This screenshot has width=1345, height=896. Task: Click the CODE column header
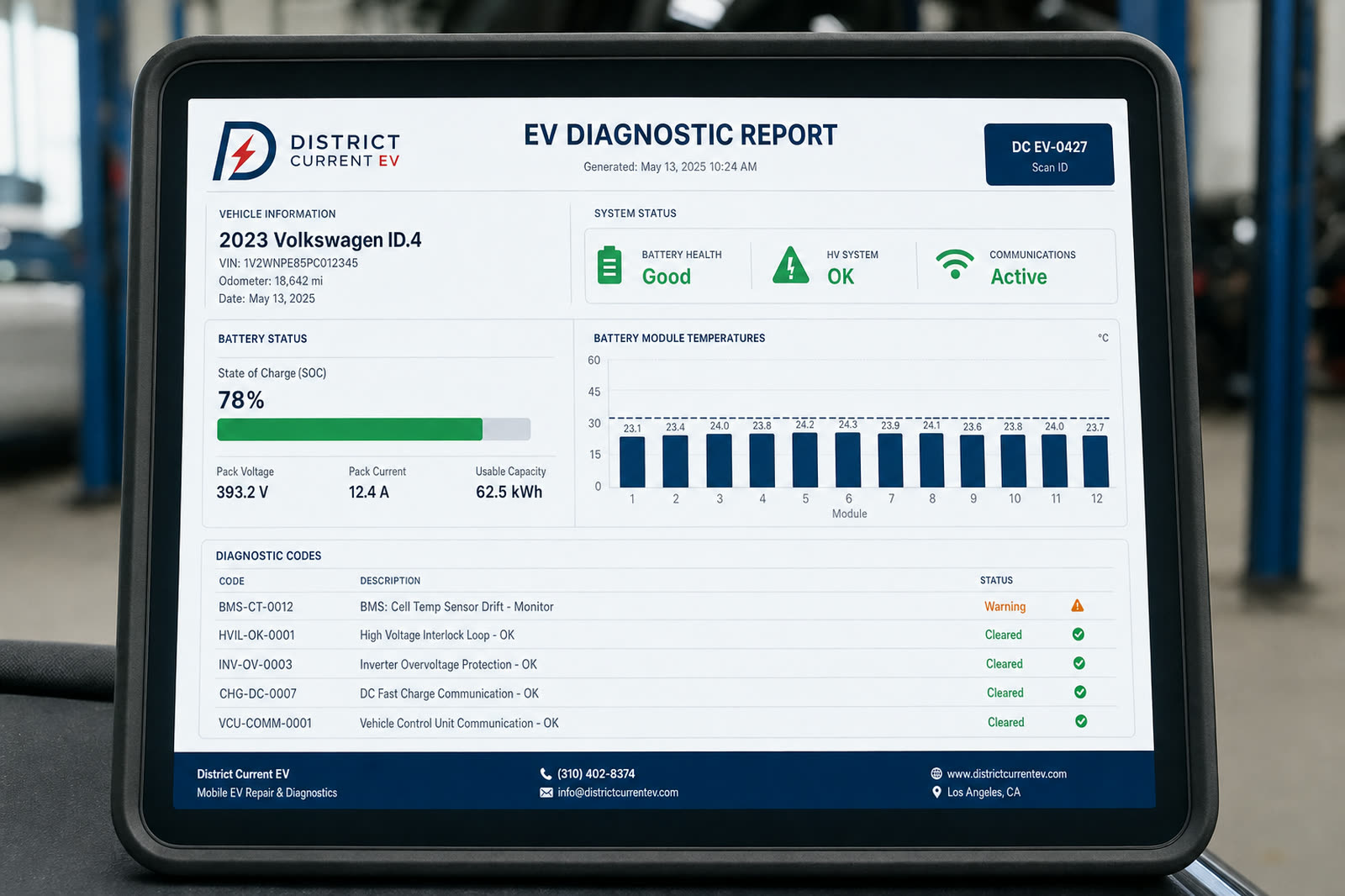click(x=232, y=582)
